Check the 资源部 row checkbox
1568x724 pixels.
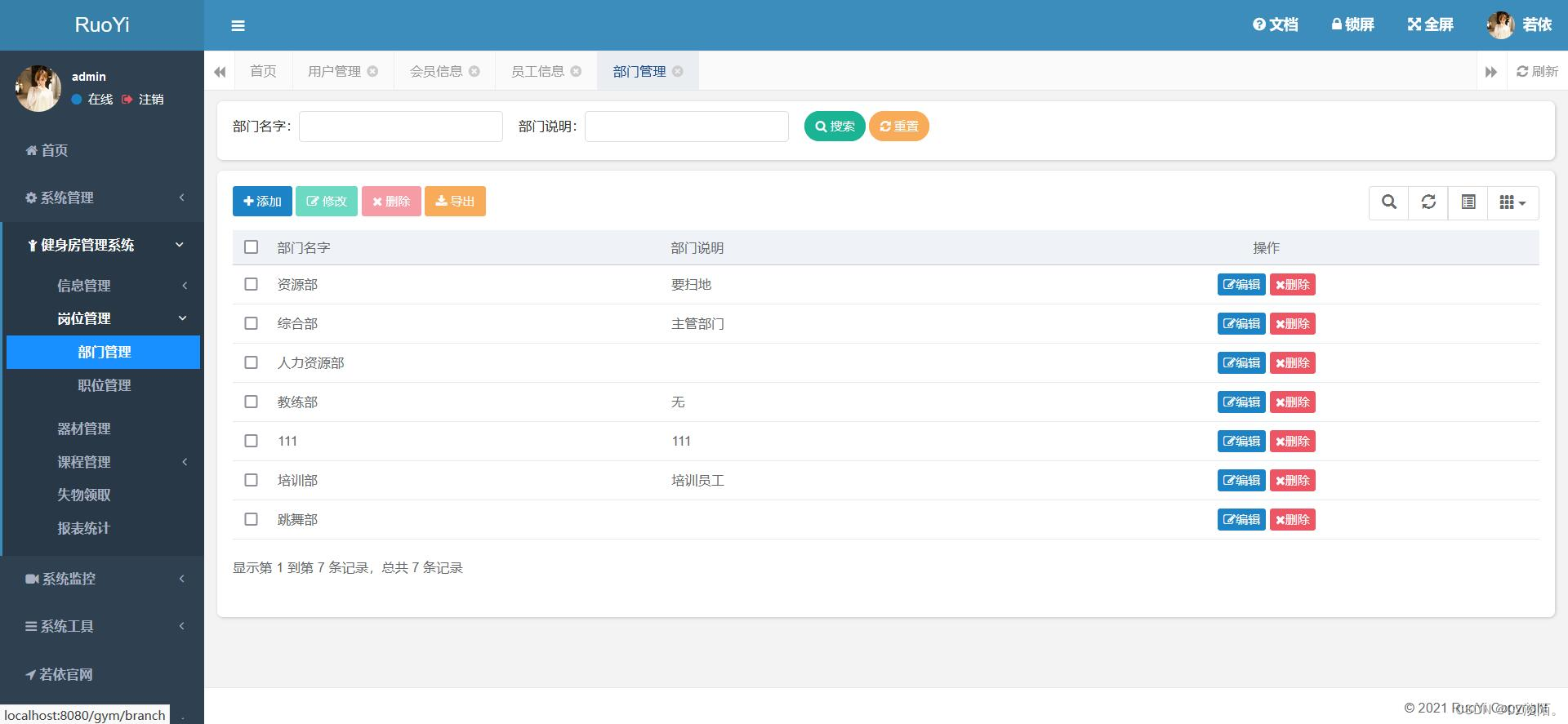[252, 285]
